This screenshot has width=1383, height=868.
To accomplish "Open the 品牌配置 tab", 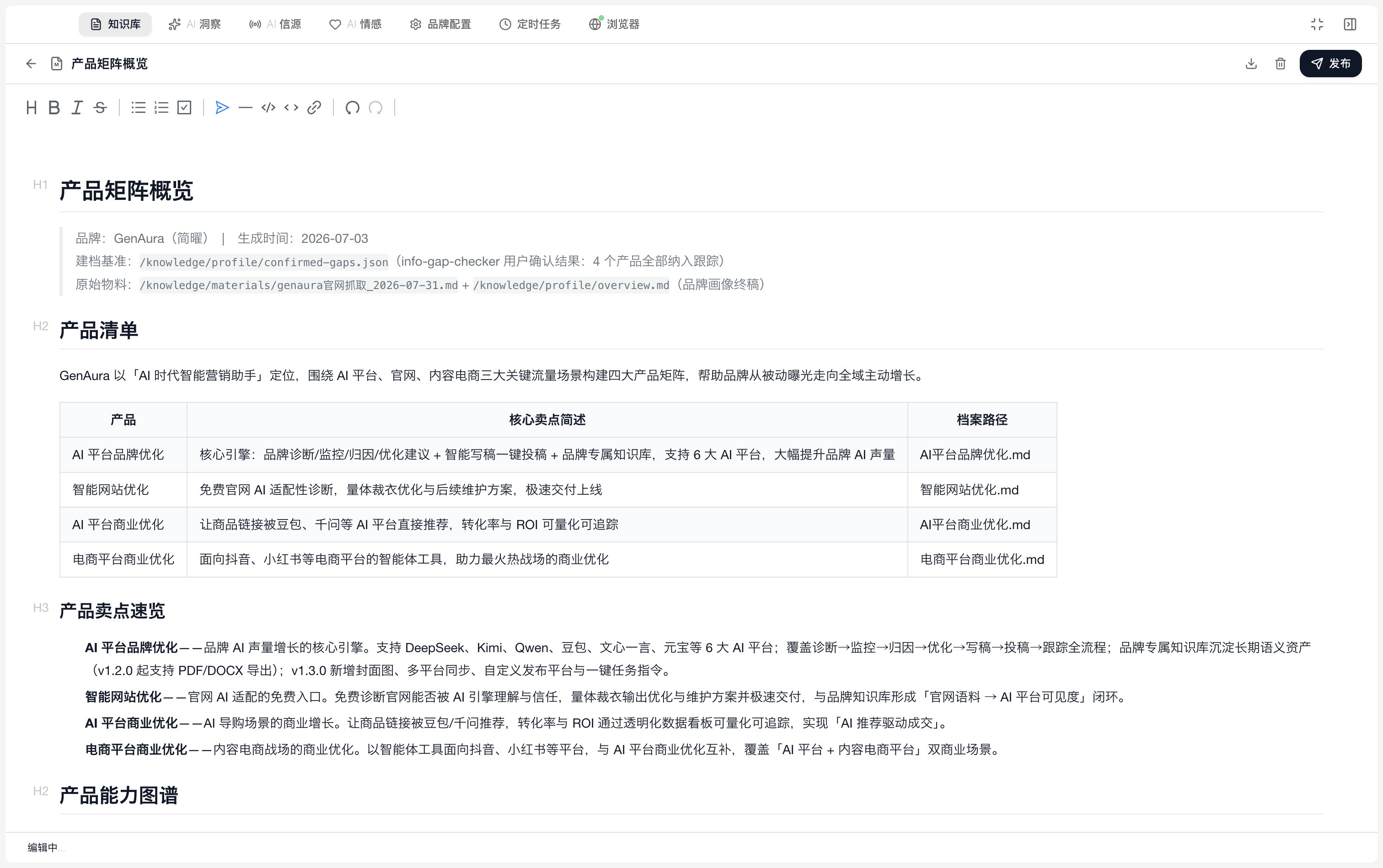I will click(440, 24).
